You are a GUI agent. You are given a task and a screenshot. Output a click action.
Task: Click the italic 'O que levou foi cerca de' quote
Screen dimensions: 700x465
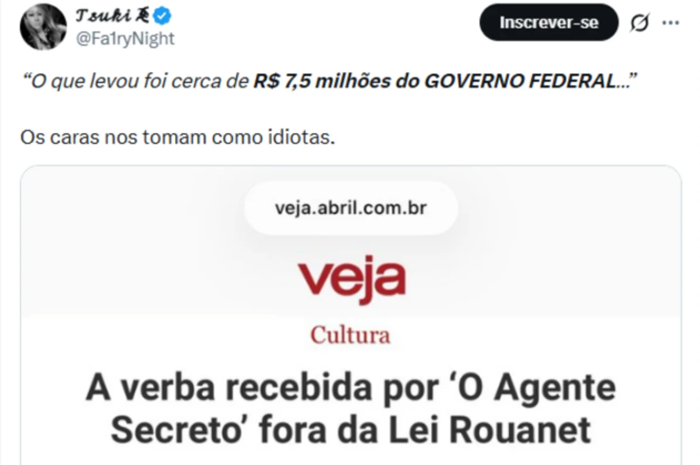(136, 81)
